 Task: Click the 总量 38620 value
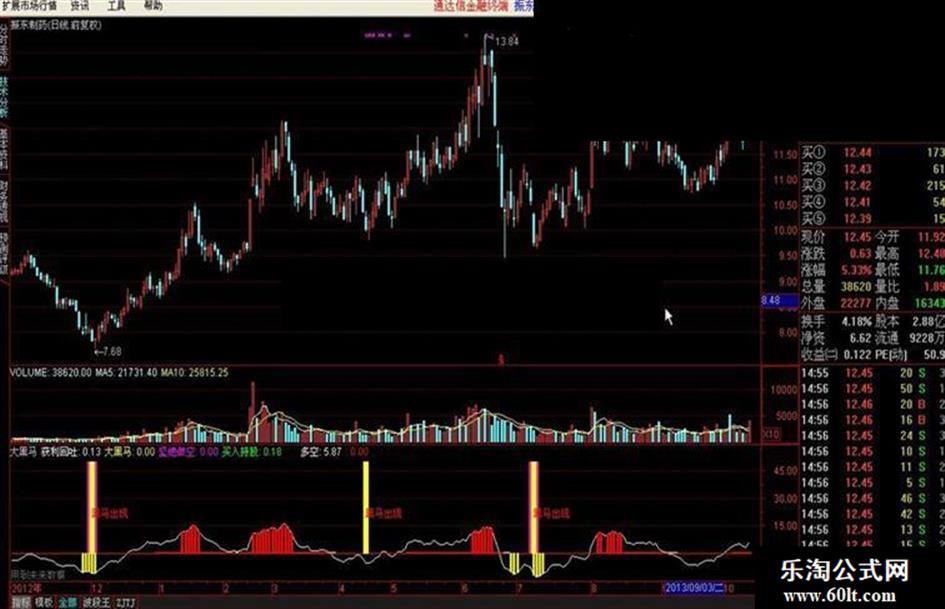856,286
